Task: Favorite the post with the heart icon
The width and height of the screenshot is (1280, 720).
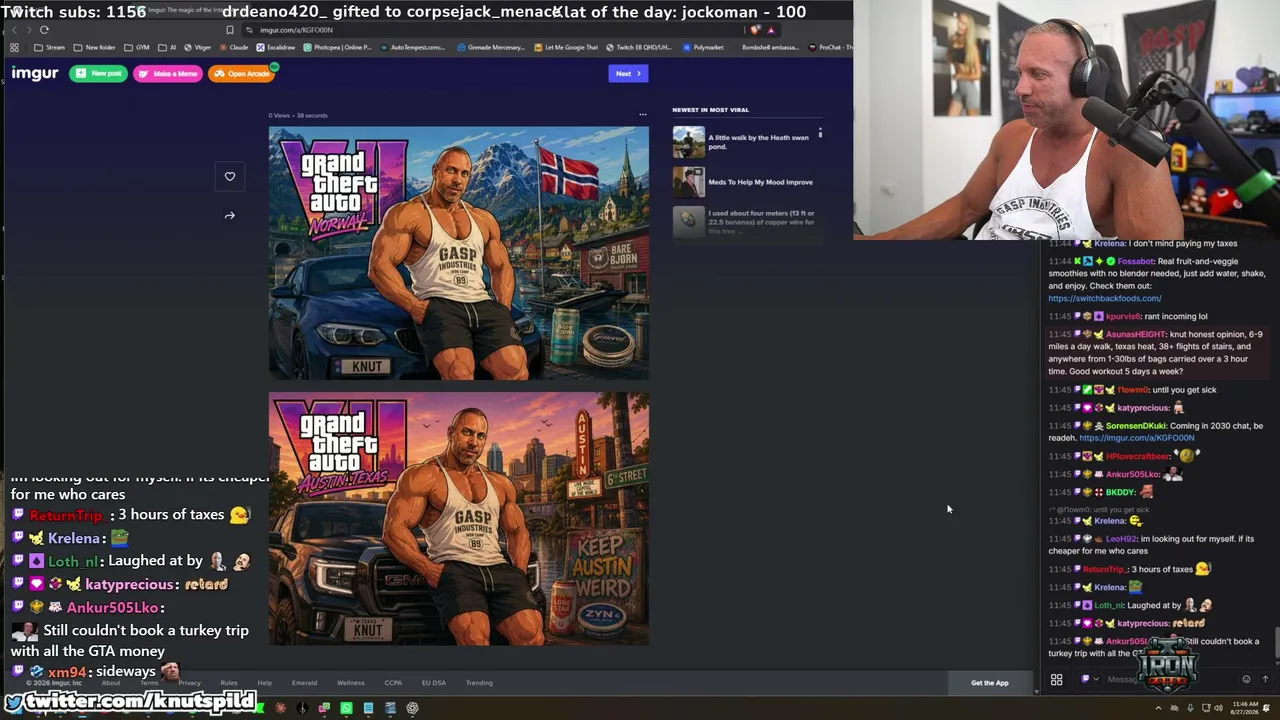Action: pos(230,176)
